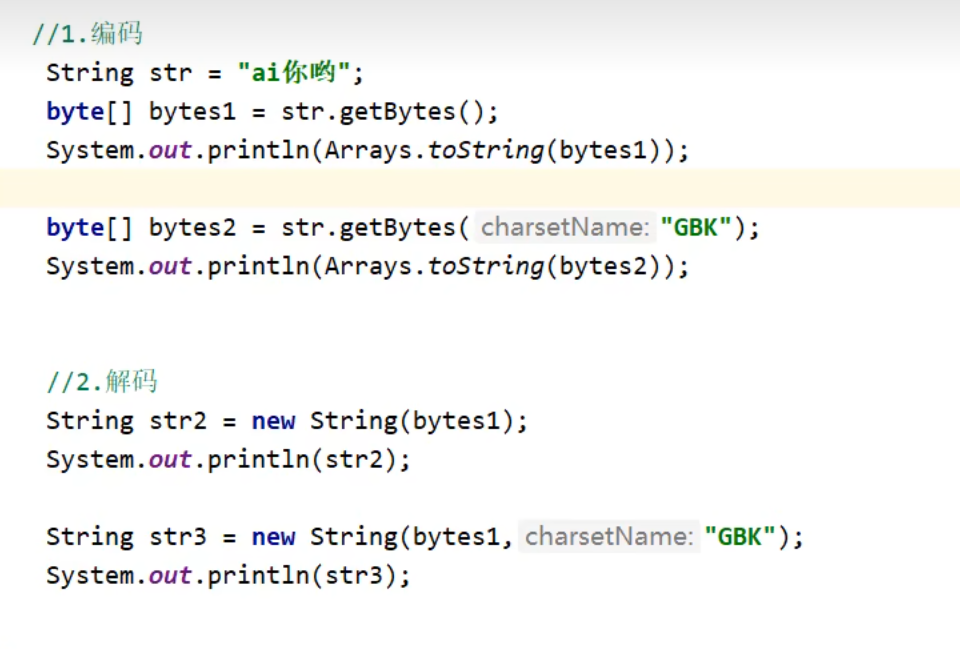
Task: Click the charsetName hint inside getBytes
Action: [x=563, y=228]
